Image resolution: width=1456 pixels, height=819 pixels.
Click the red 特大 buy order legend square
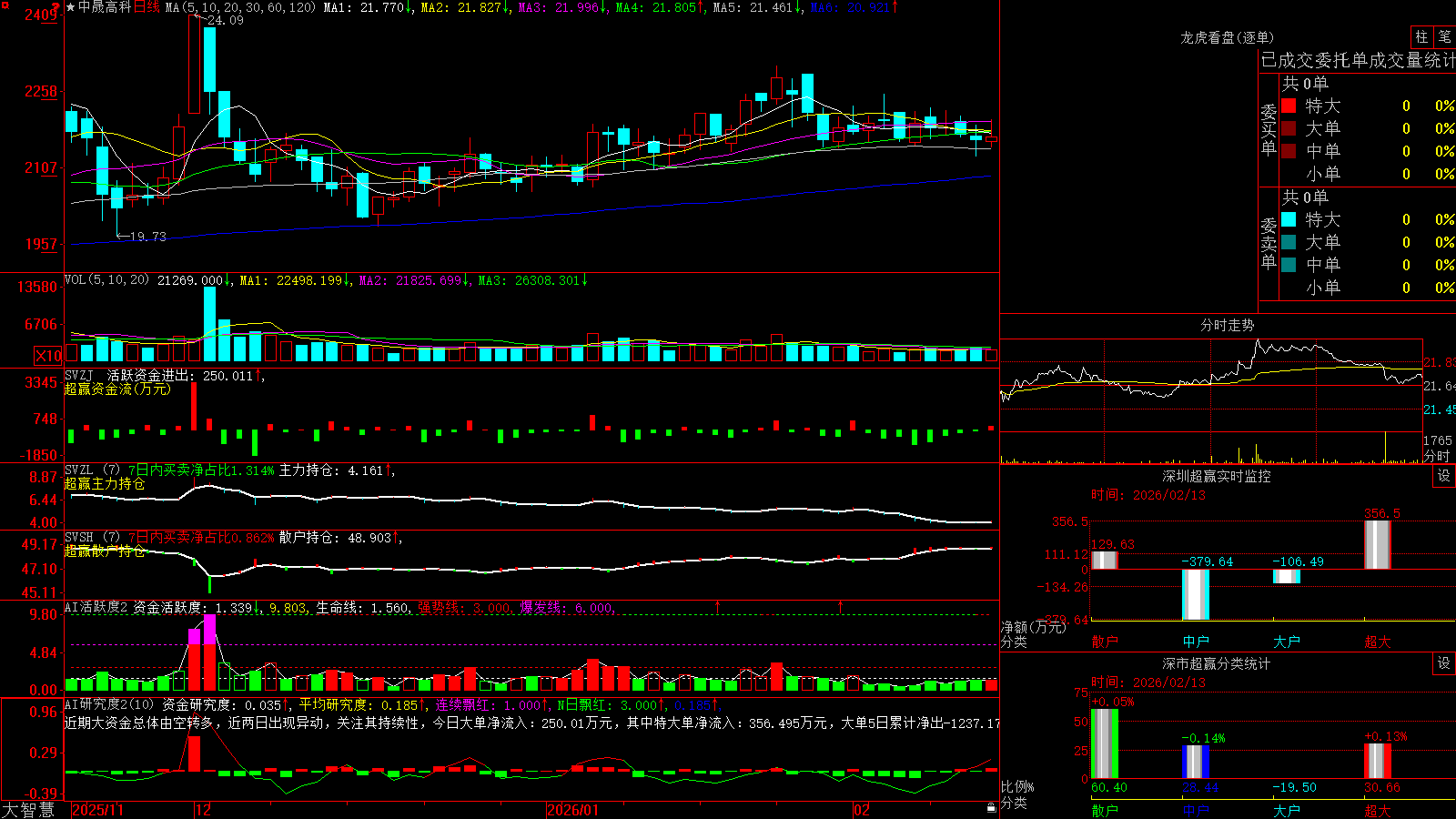(1289, 106)
